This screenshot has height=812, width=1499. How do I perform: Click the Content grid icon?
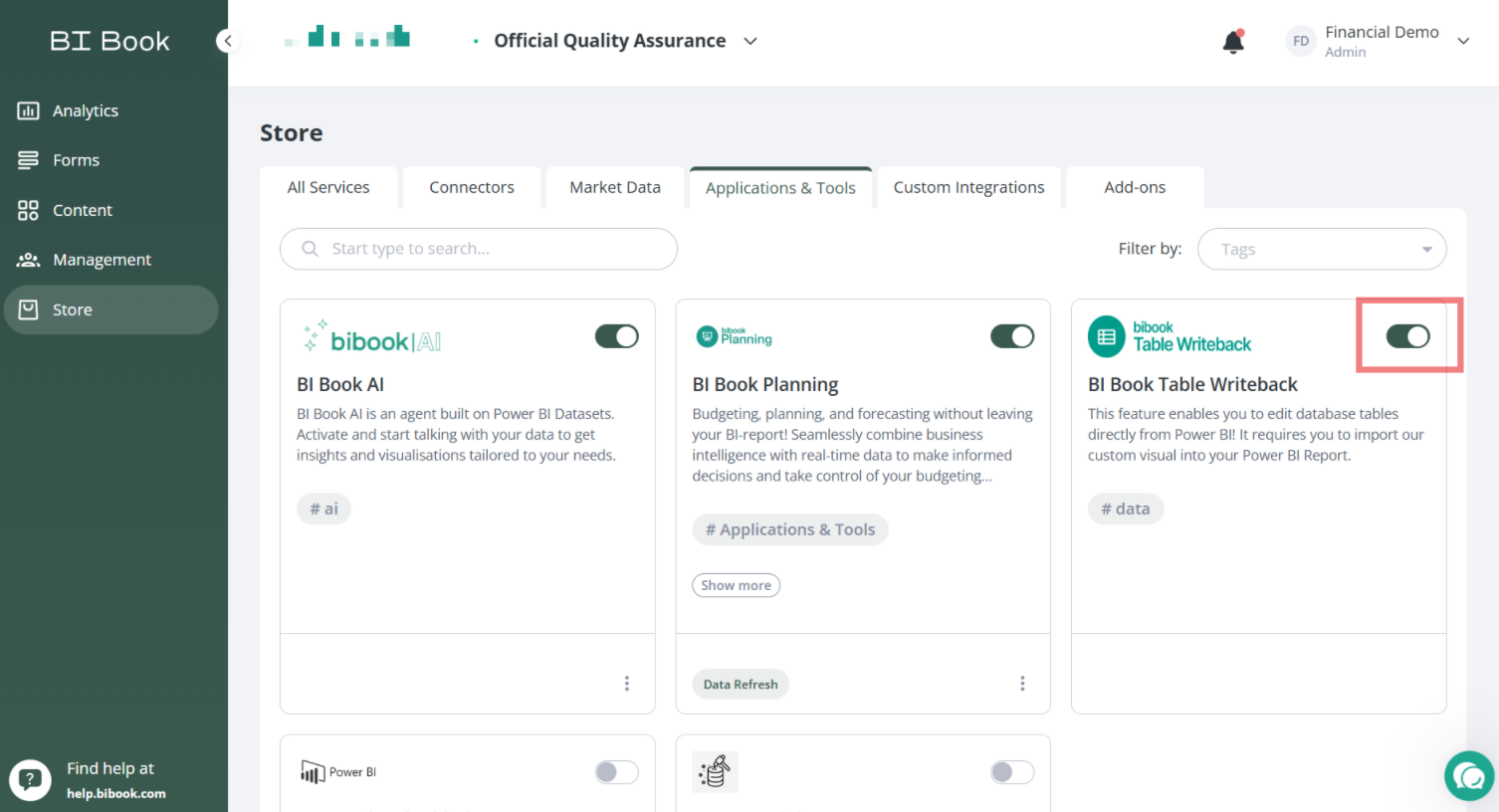[28, 210]
